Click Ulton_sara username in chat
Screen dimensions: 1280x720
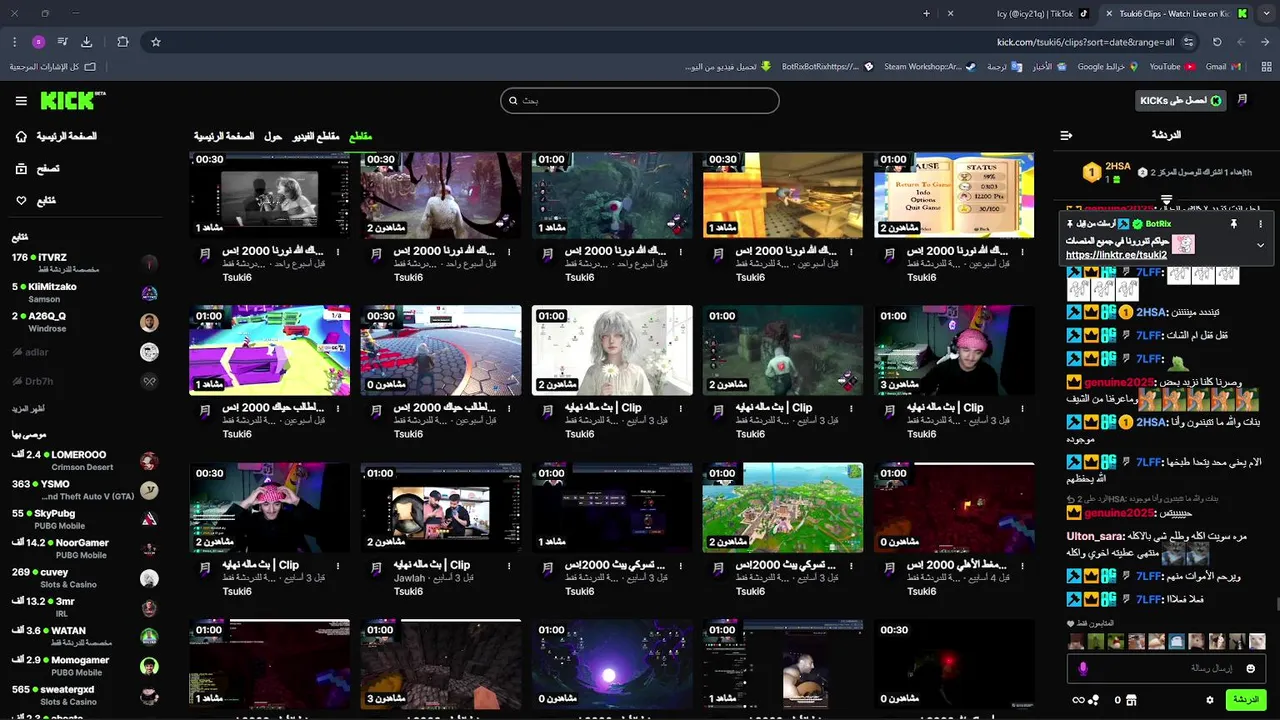click(1095, 536)
